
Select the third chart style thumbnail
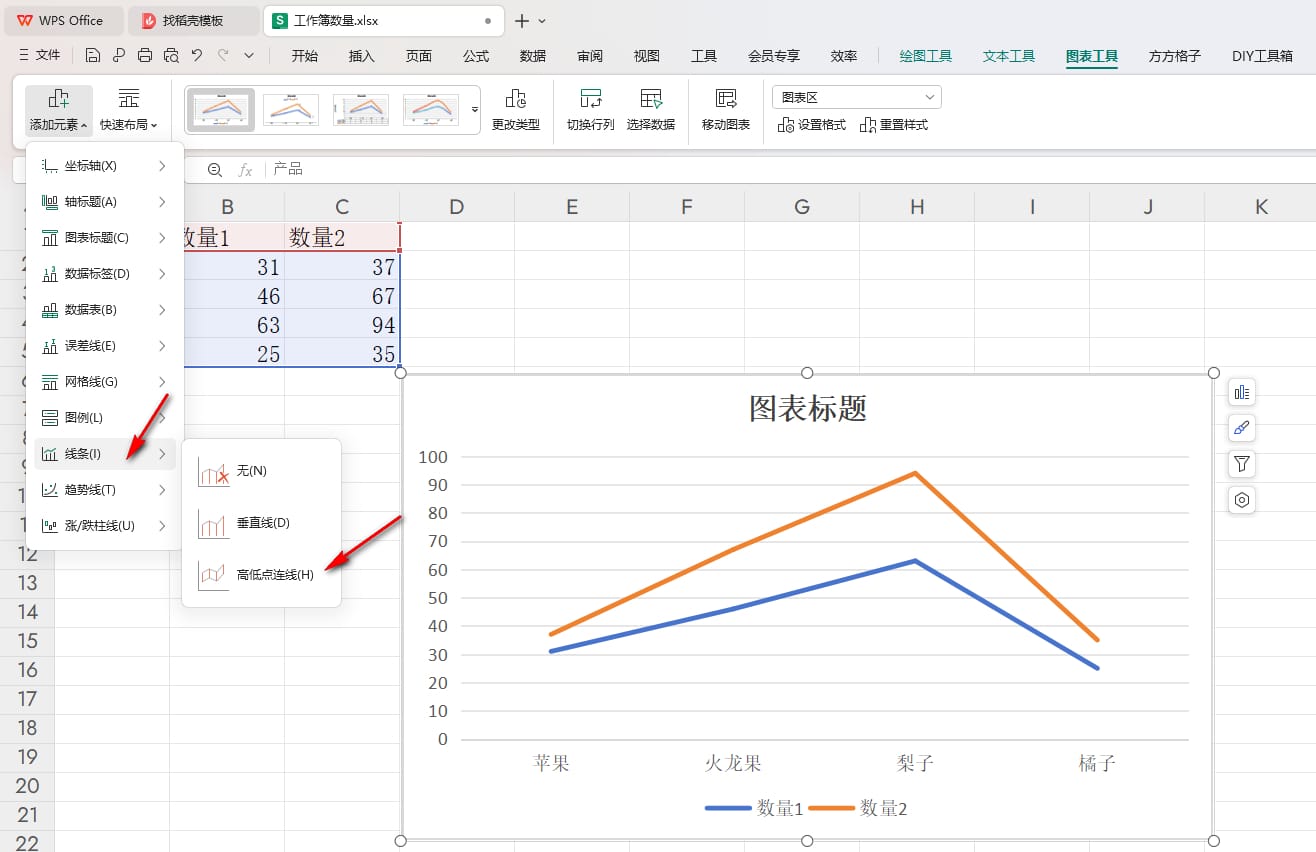(361, 110)
